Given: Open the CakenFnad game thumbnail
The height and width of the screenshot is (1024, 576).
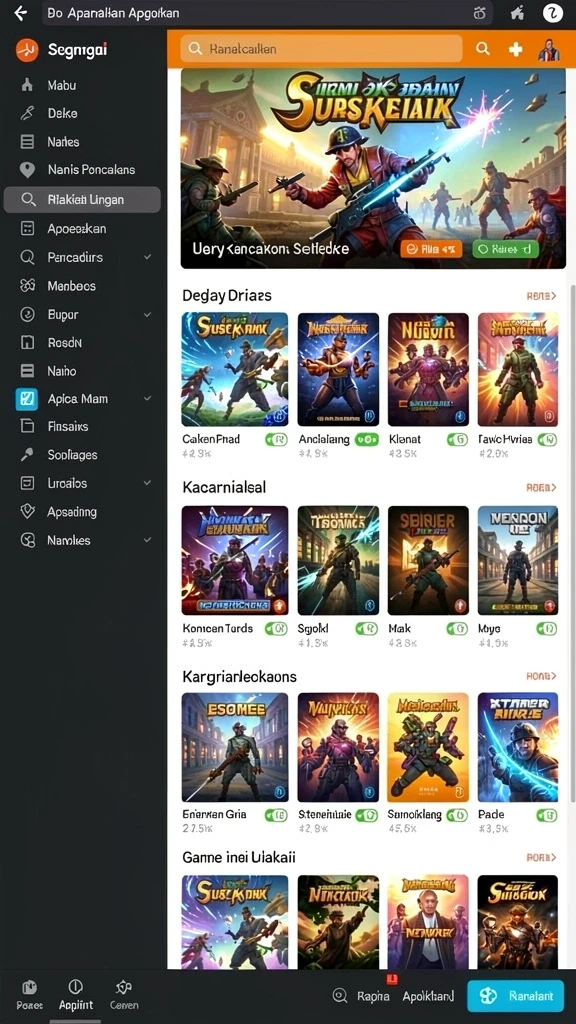Looking at the screenshot, I should coord(234,370).
